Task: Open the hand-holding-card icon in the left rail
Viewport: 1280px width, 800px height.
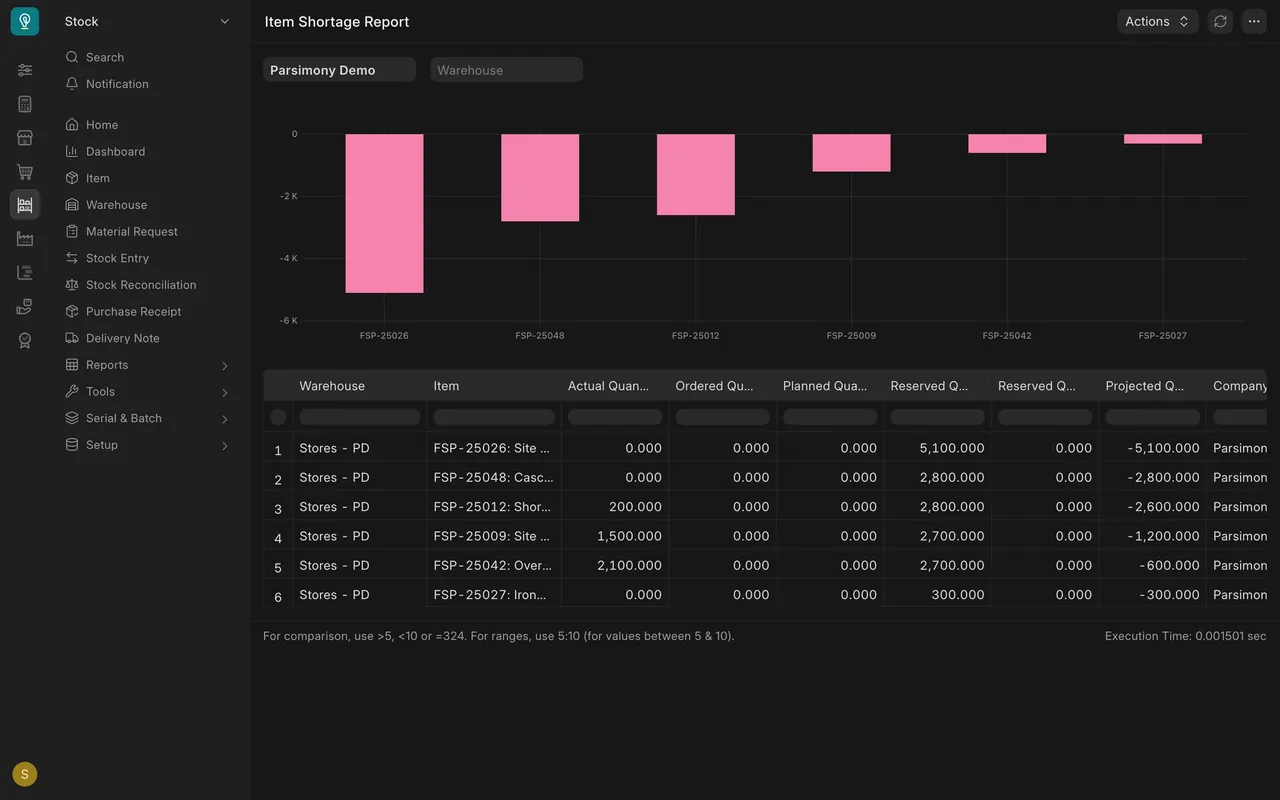Action: [25, 307]
